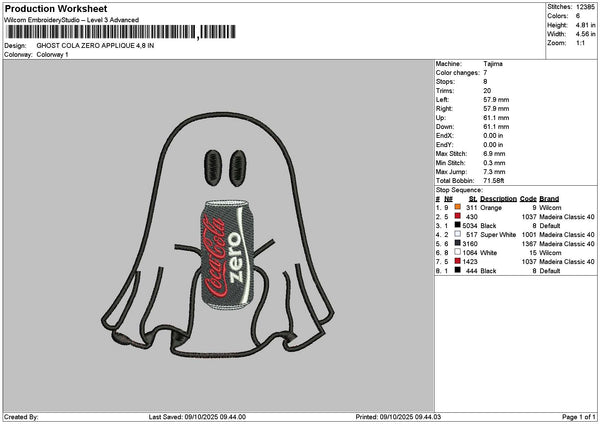The image size is (600, 424).
Task: Click code 1367 in the stop sequence
Action: point(529,244)
